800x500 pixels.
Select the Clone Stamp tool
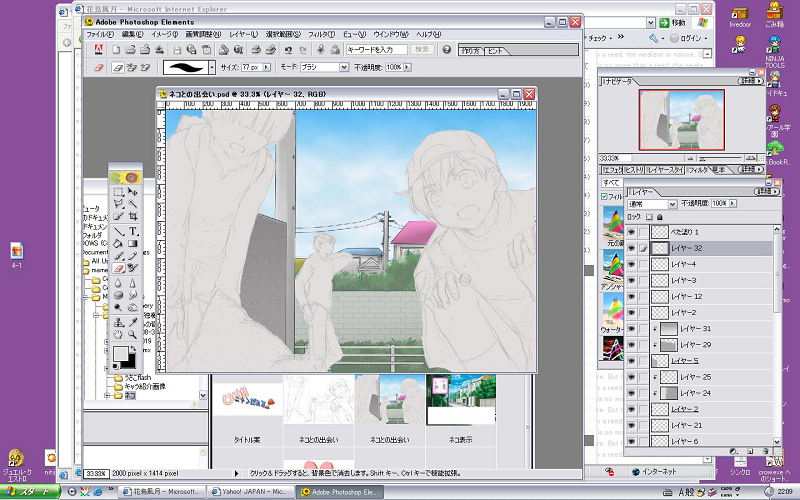click(x=118, y=322)
